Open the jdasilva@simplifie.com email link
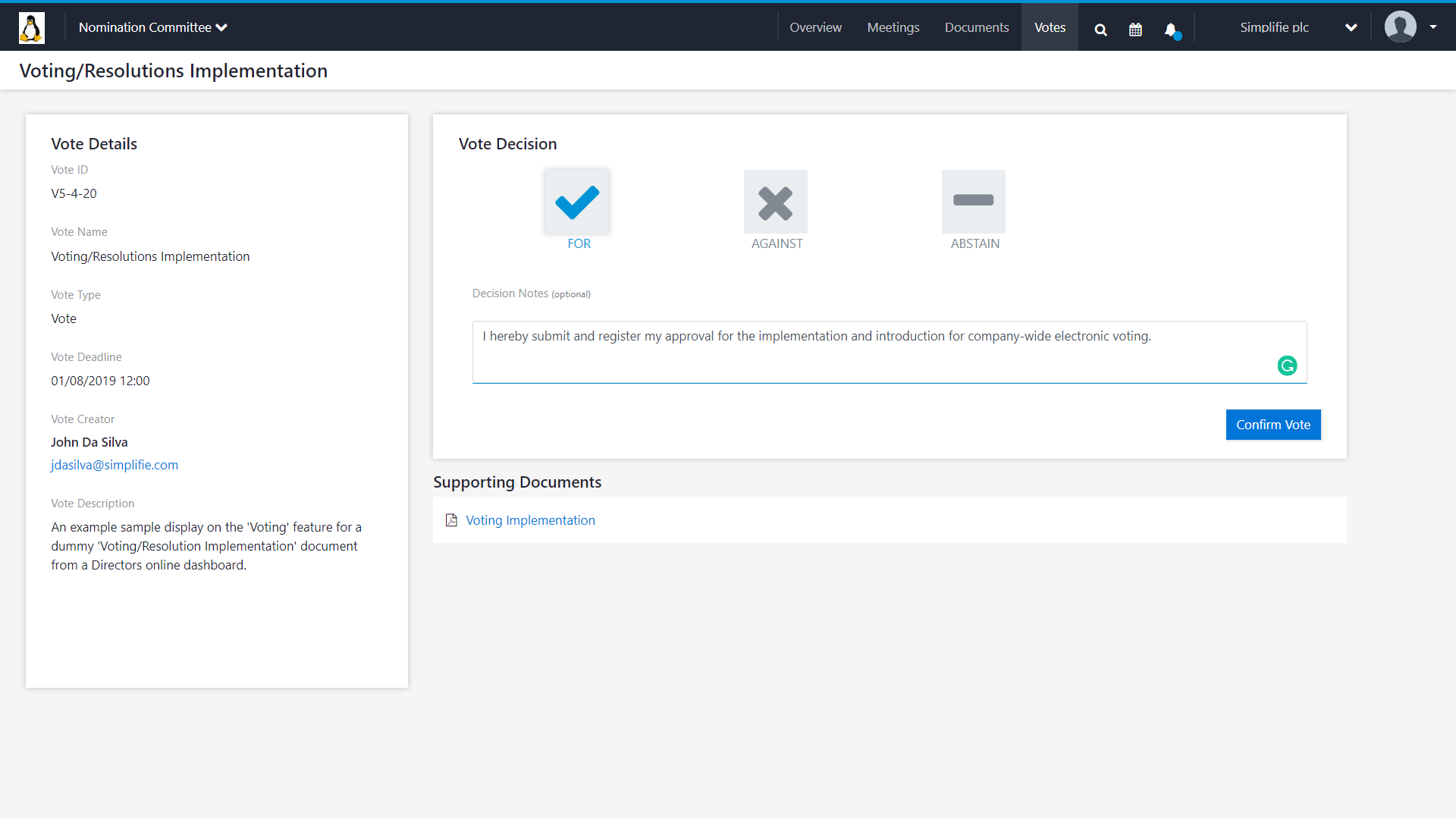Screen dimensions: 1456x819 (x=115, y=465)
